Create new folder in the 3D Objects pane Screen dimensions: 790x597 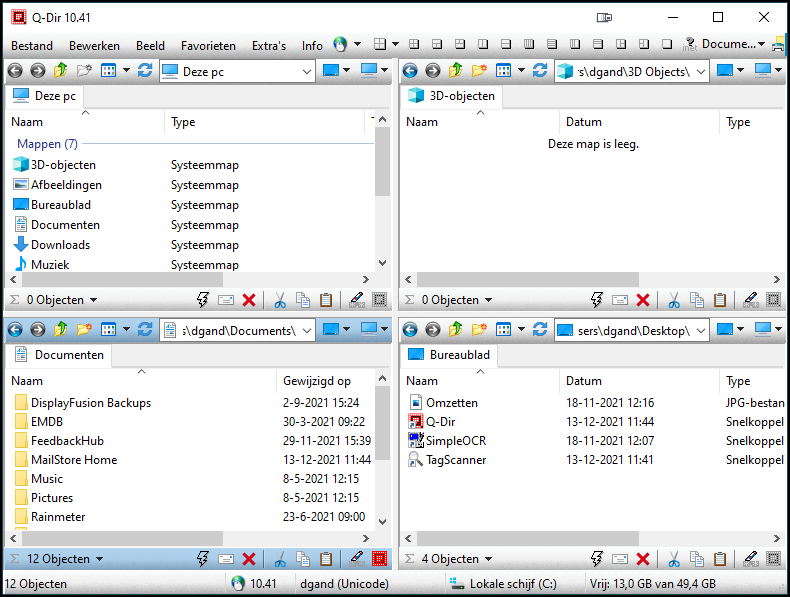479,71
